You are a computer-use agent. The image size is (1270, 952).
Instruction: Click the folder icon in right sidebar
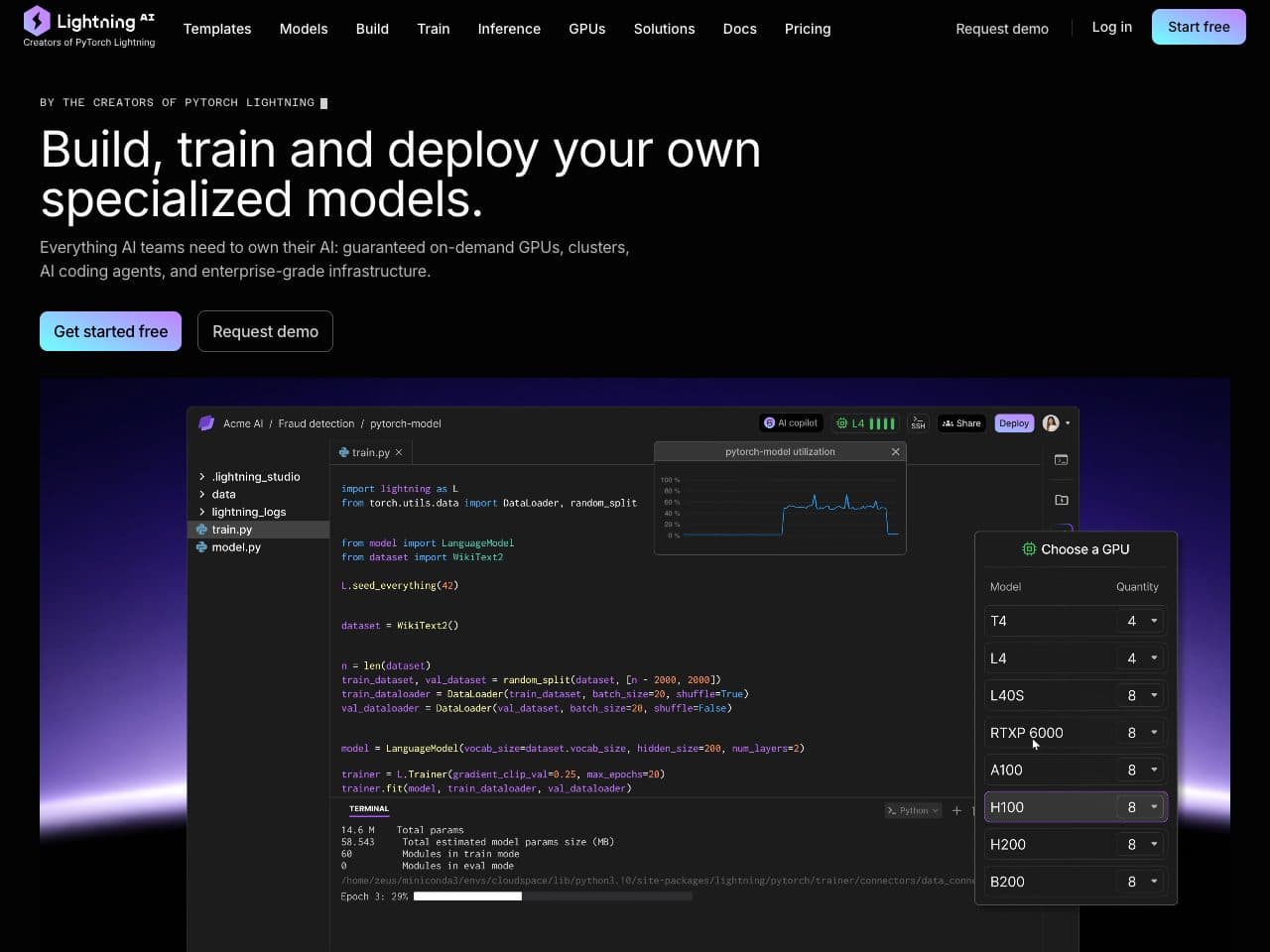(x=1062, y=500)
